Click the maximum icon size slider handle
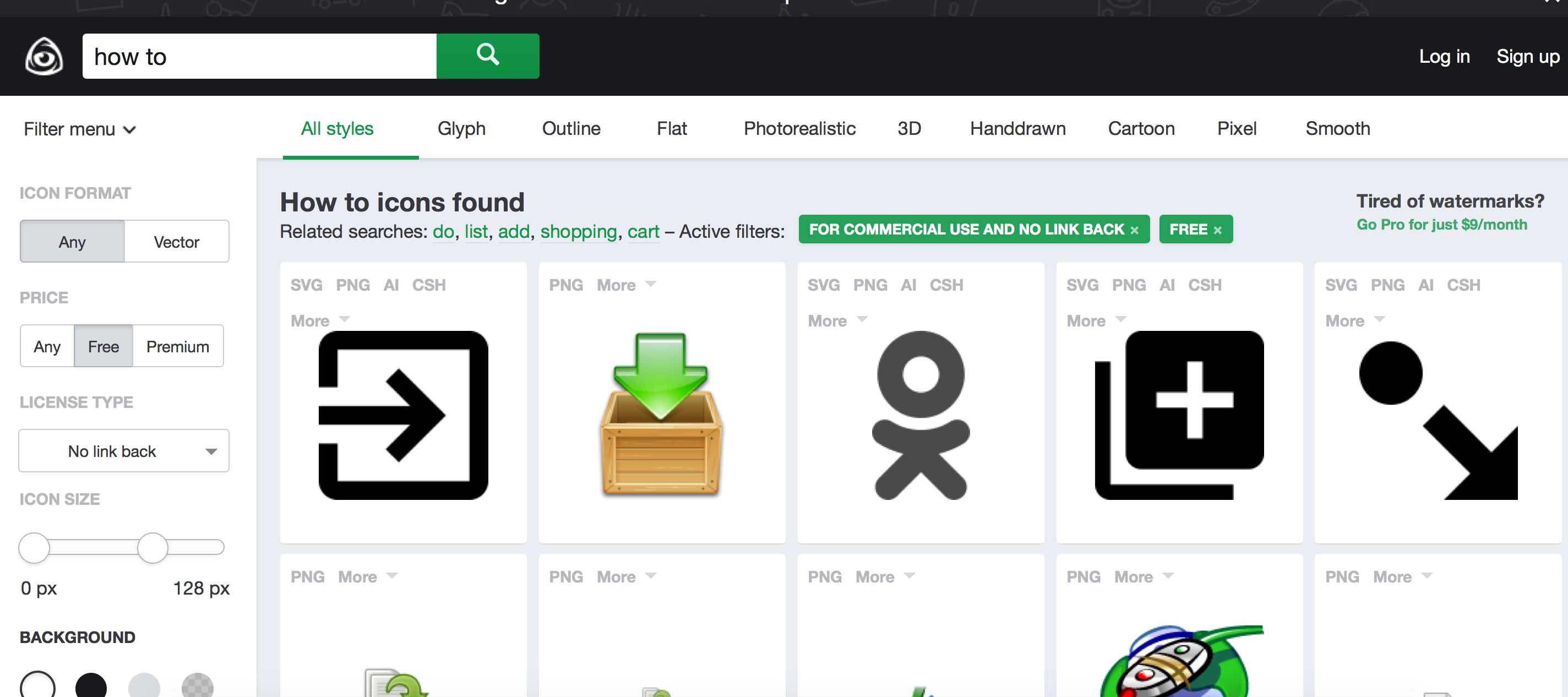 coord(152,547)
